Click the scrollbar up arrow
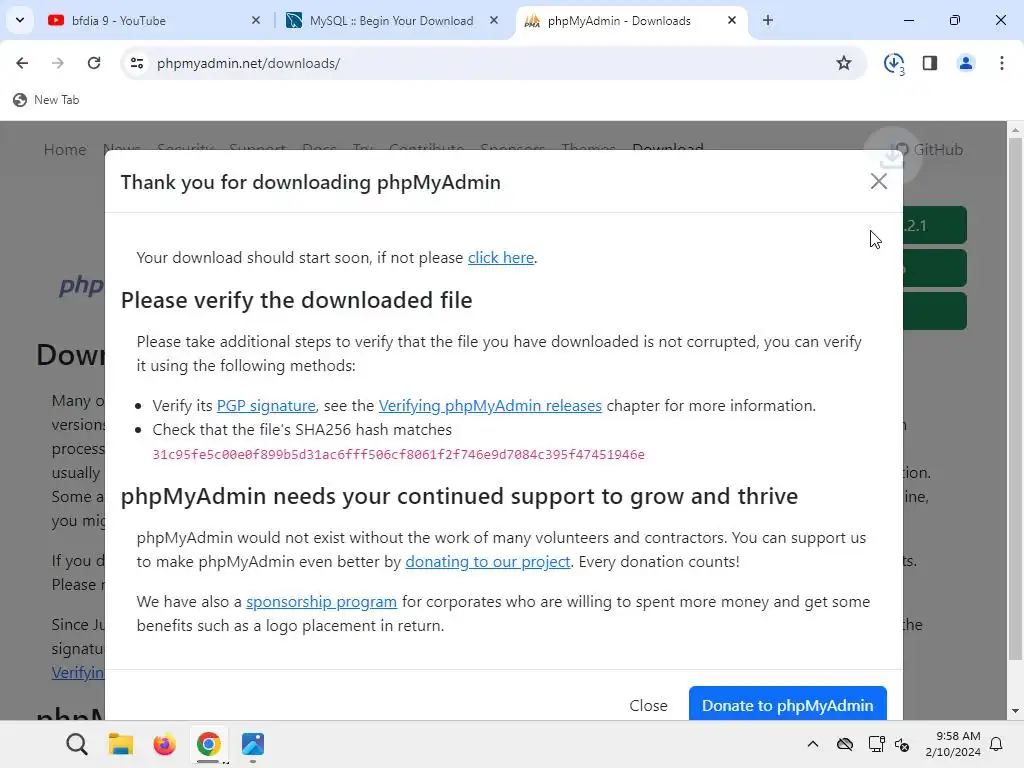This screenshot has width=1024, height=768. coord(1015,130)
